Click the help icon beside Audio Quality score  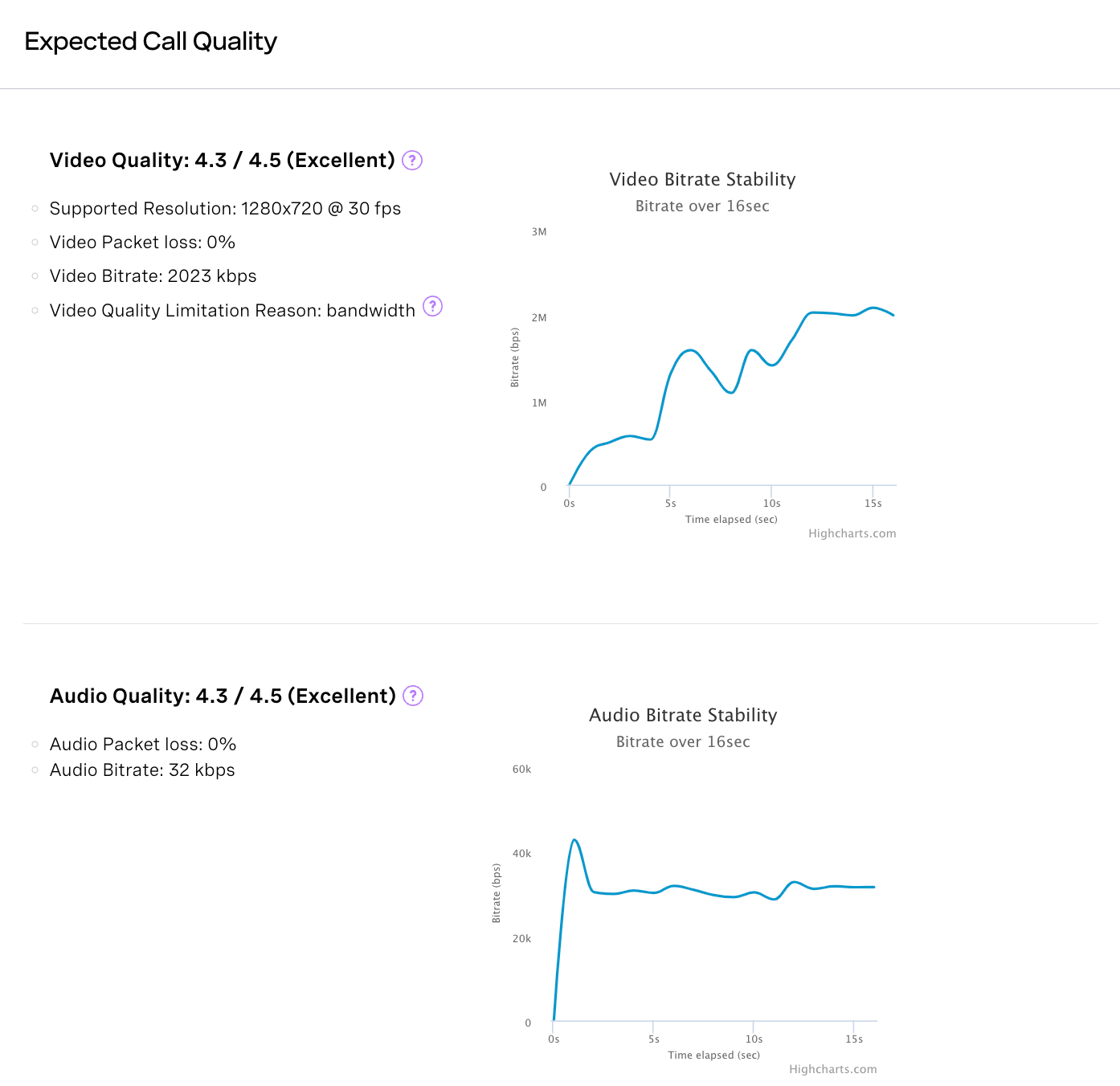coord(413,696)
